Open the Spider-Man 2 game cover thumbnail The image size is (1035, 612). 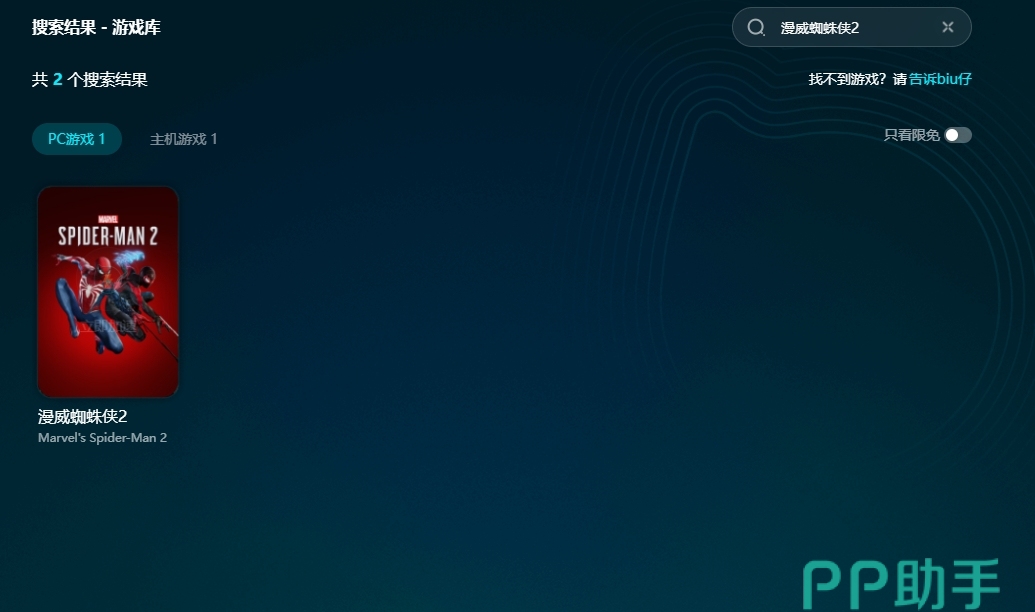(108, 292)
